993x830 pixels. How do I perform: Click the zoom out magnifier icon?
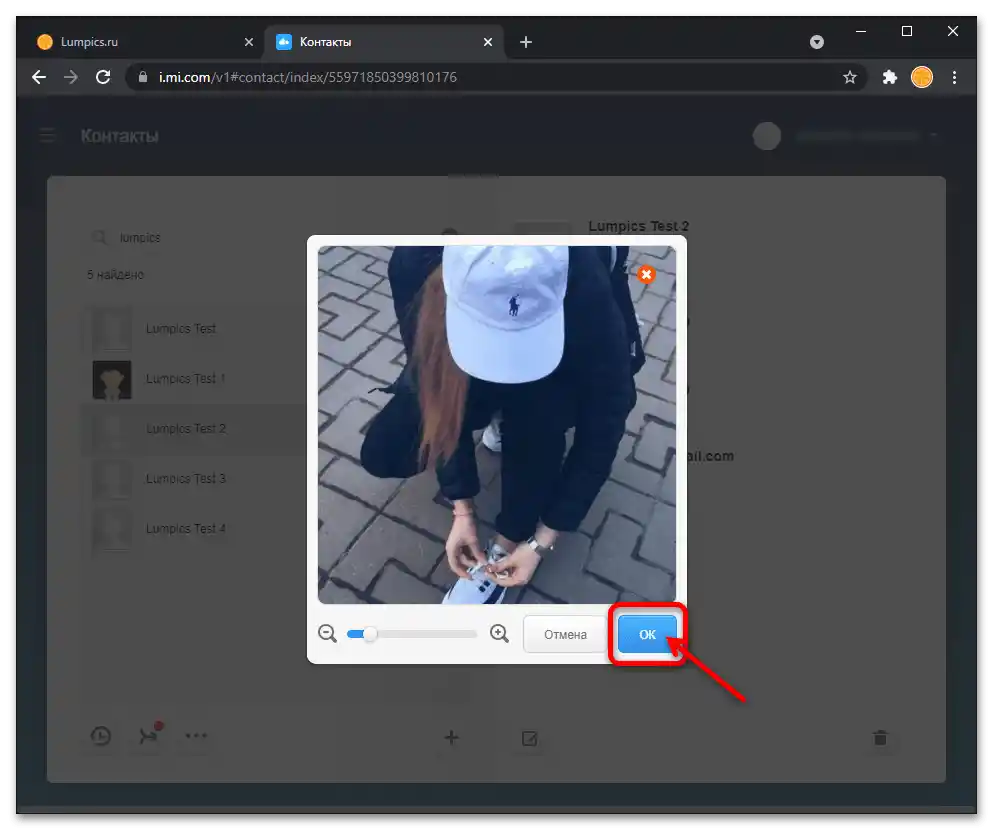tap(327, 634)
